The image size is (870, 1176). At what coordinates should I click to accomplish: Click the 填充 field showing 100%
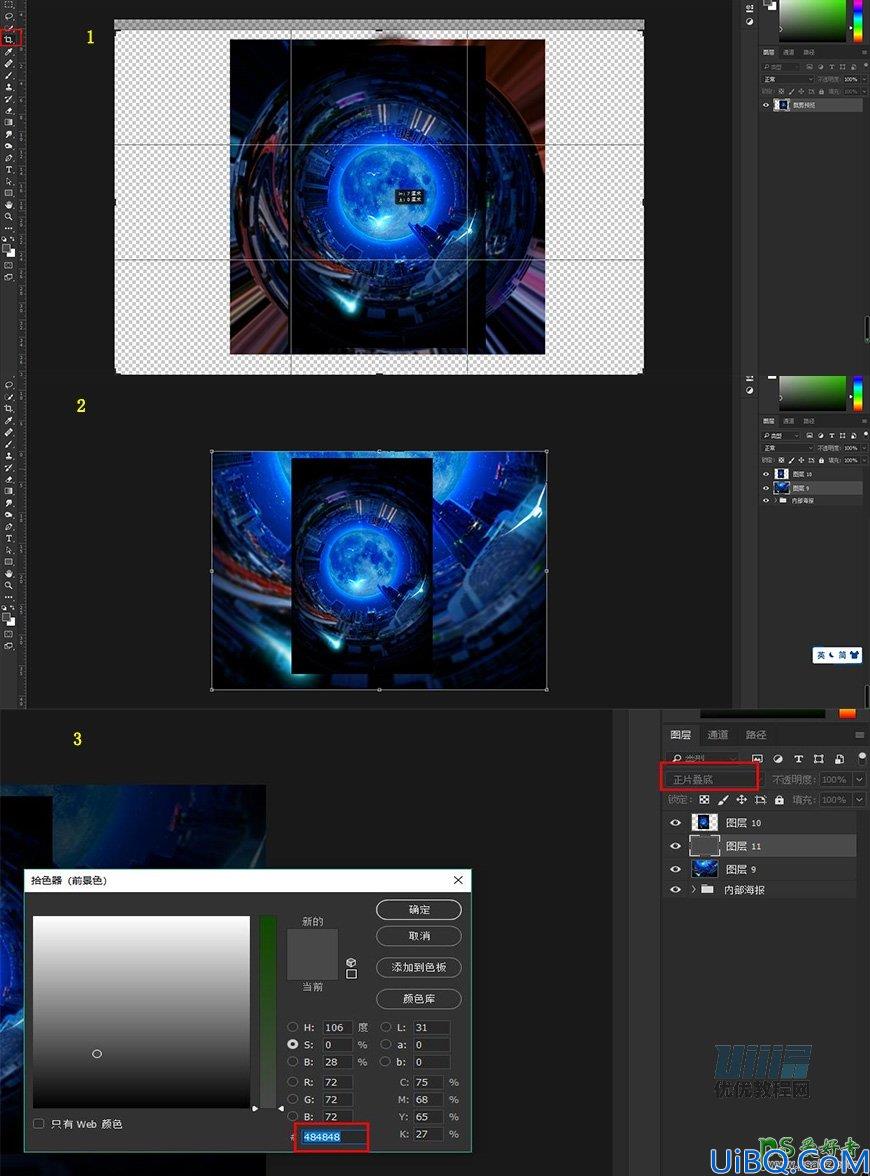point(834,800)
